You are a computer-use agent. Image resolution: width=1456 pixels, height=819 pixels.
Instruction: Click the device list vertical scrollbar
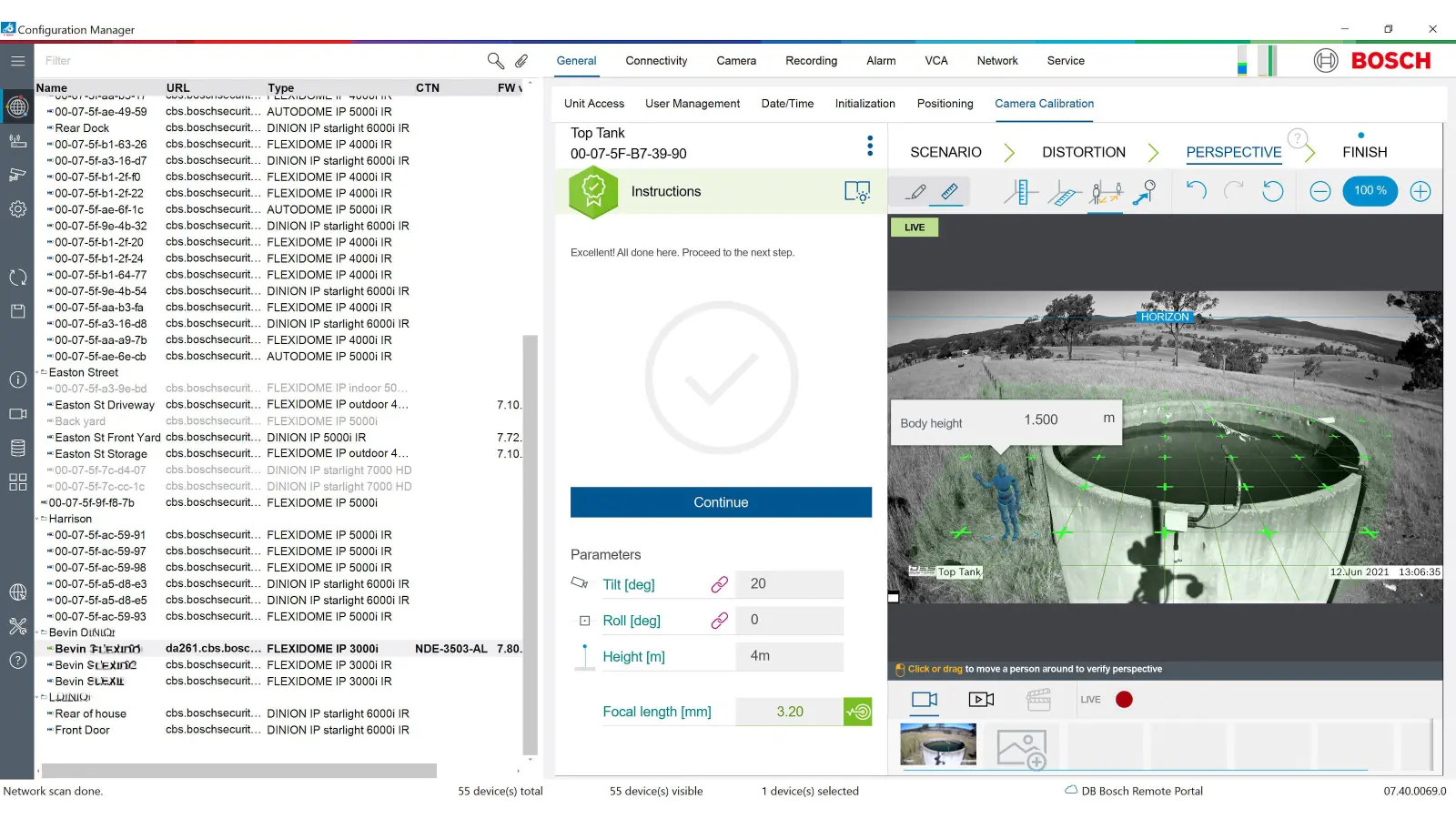531,546
